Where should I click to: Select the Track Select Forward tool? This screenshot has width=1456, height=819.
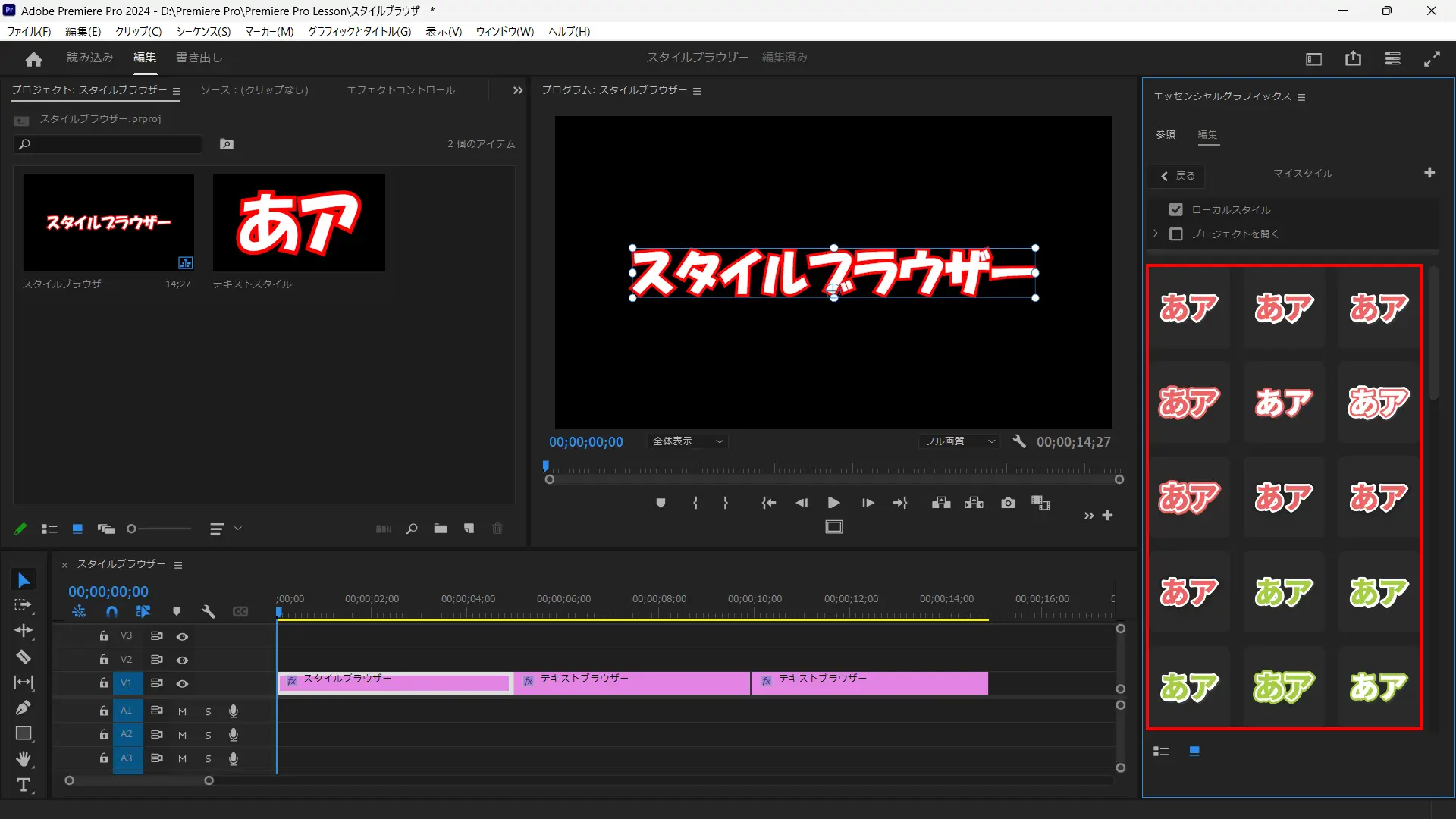(x=24, y=605)
